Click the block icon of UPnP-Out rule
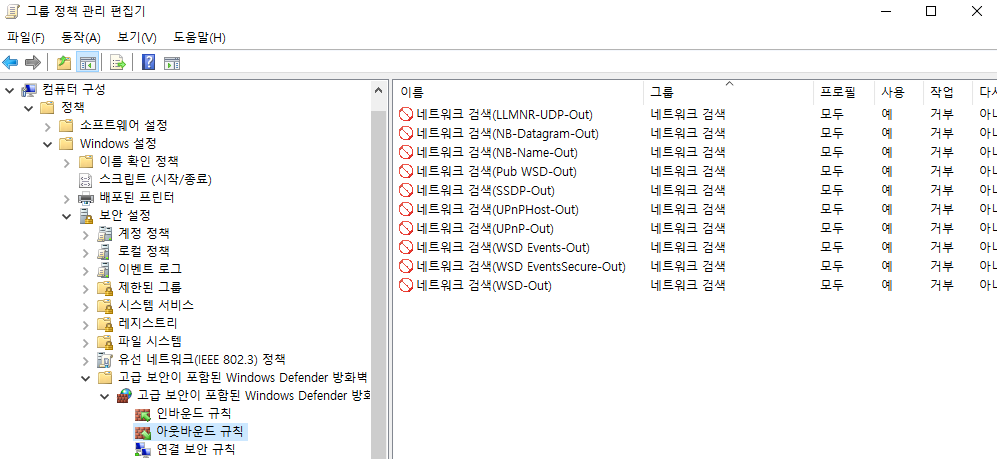997x459 pixels. pos(406,228)
